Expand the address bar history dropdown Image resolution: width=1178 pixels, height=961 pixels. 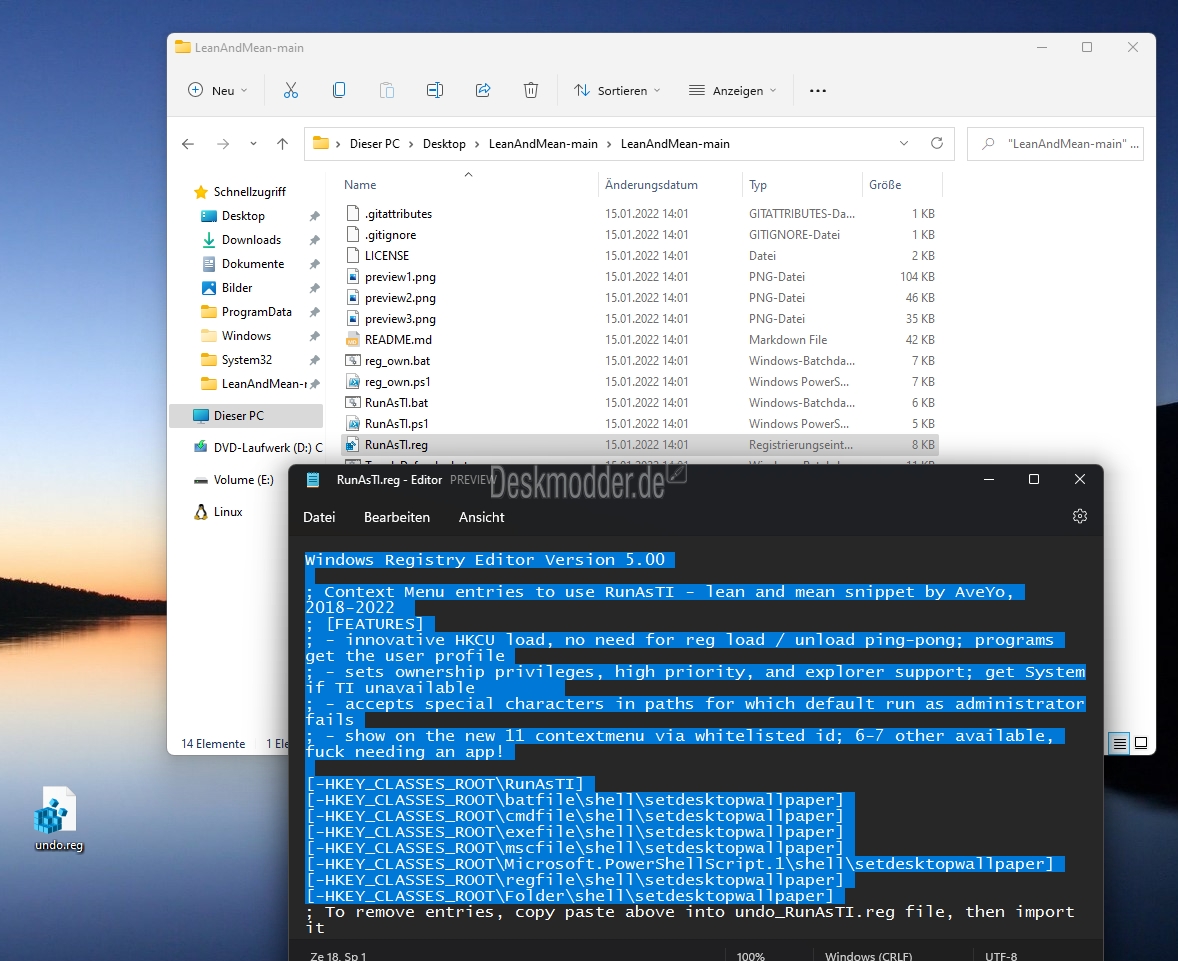[x=904, y=143]
